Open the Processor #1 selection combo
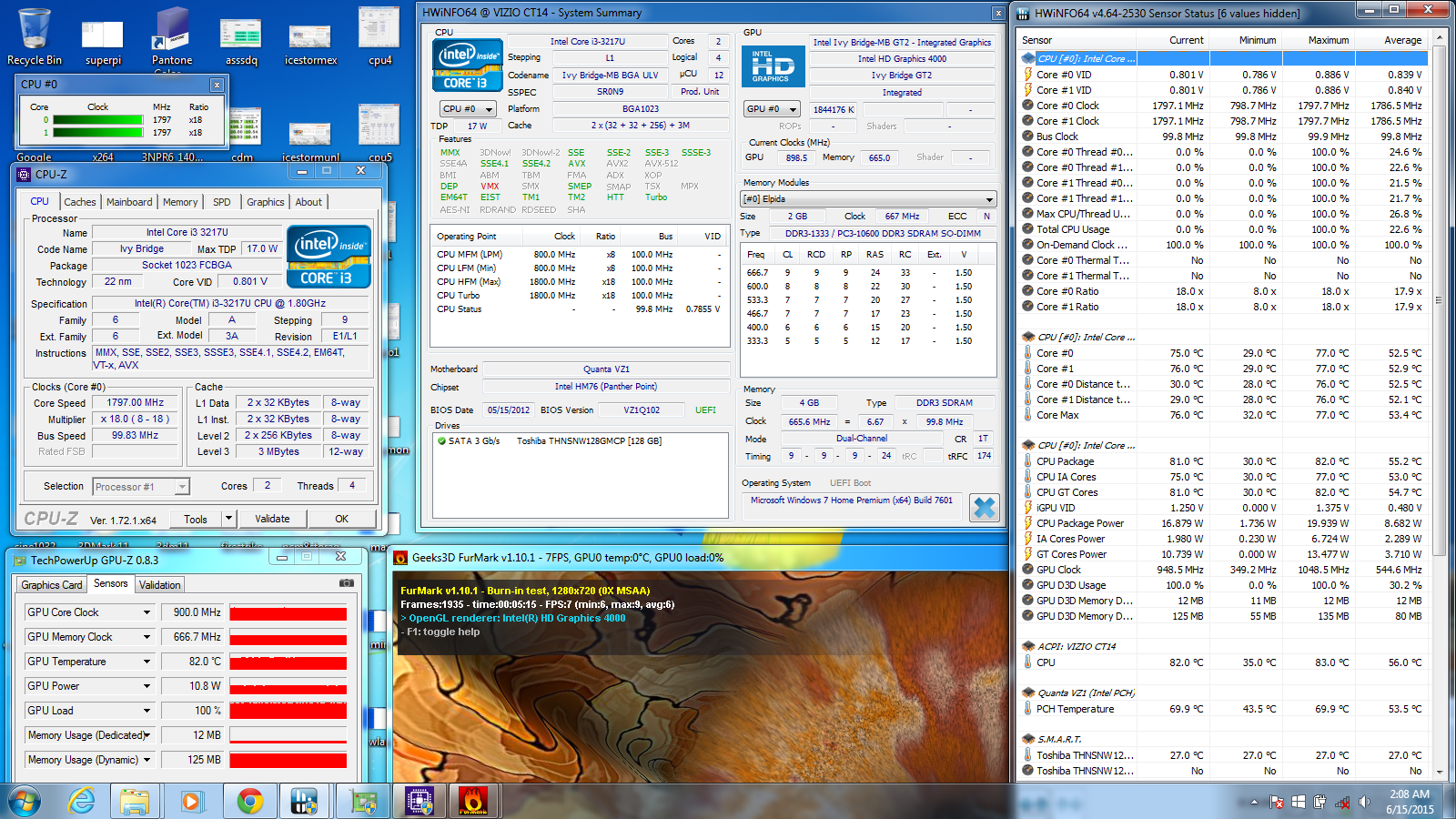Viewport: 1456px width, 819px height. click(142, 487)
